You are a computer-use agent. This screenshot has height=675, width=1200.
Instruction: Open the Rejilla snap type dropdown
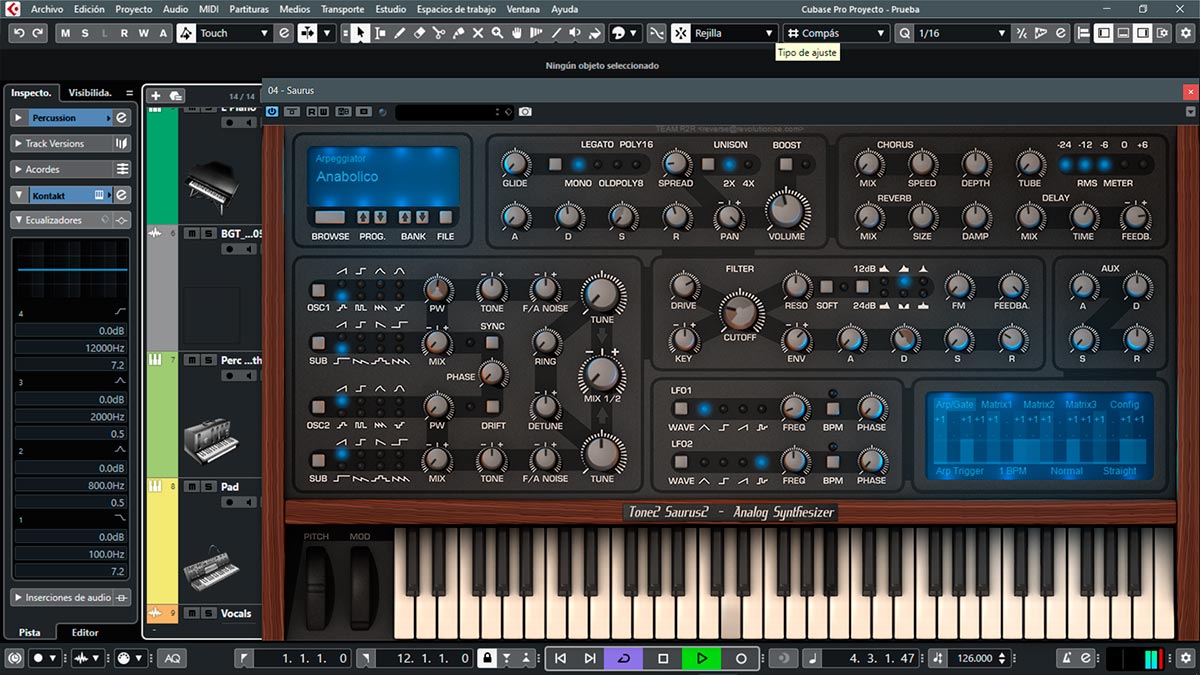(733, 33)
